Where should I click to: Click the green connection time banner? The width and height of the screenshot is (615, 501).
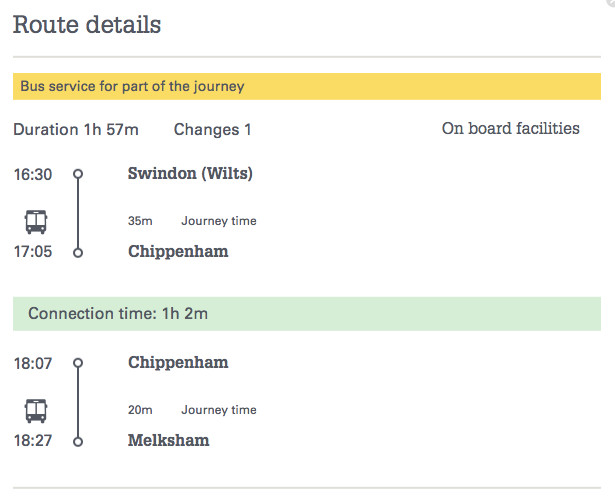307,314
